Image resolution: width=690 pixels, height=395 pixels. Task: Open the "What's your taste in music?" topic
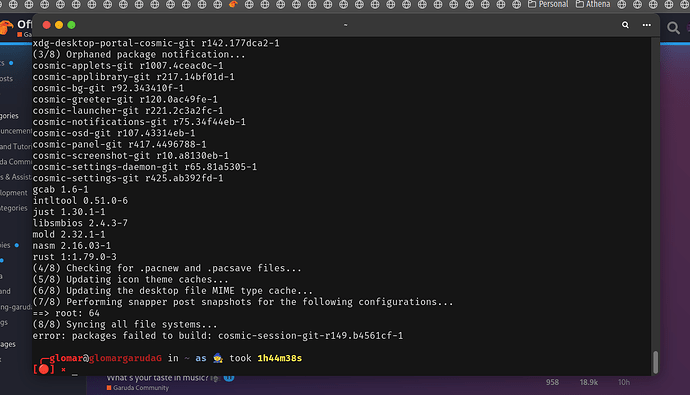pos(157,378)
